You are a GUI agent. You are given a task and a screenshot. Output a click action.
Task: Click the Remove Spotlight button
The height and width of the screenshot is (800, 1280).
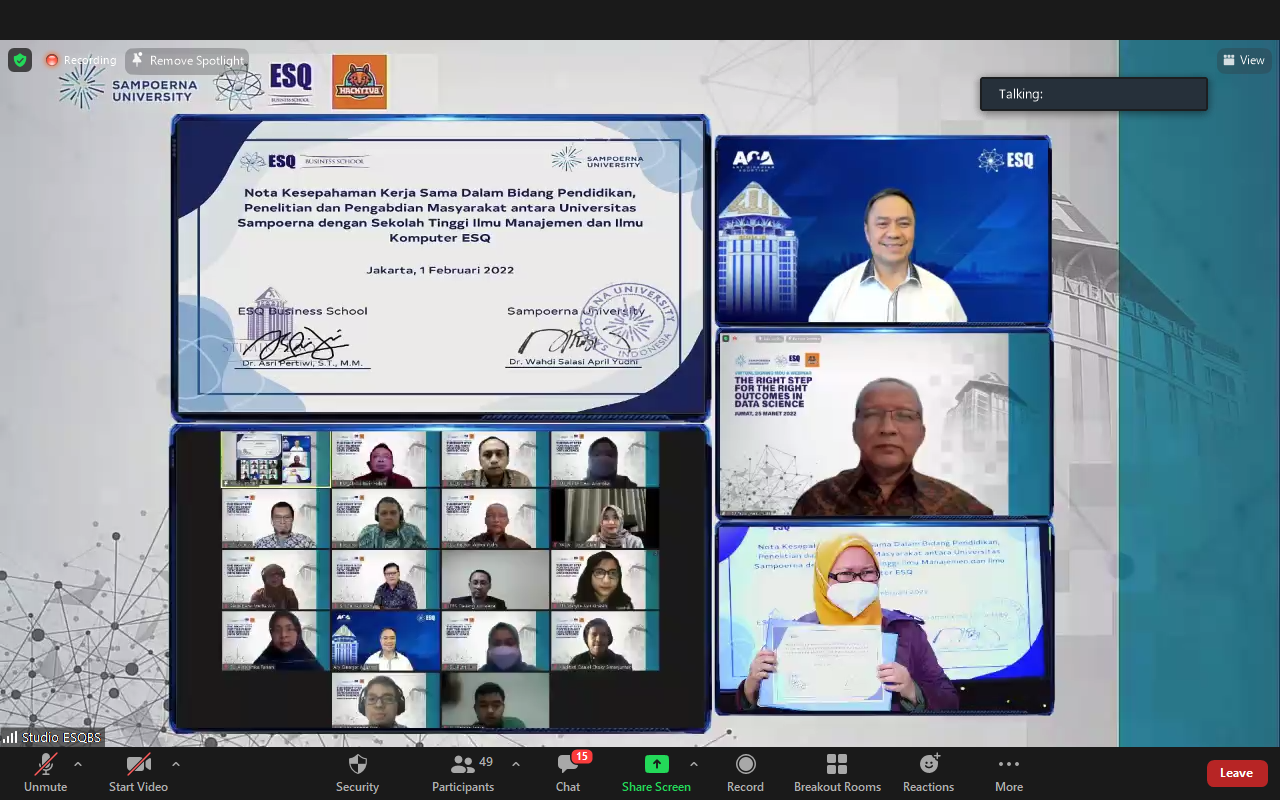[187, 60]
